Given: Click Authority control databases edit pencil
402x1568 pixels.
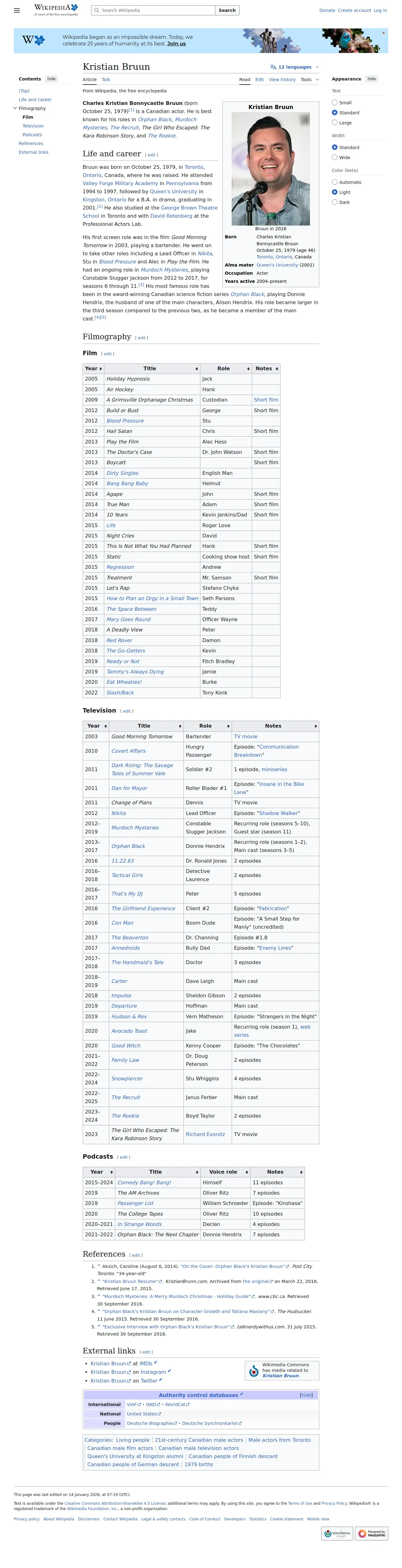Looking at the screenshot, I should [x=241, y=1394].
